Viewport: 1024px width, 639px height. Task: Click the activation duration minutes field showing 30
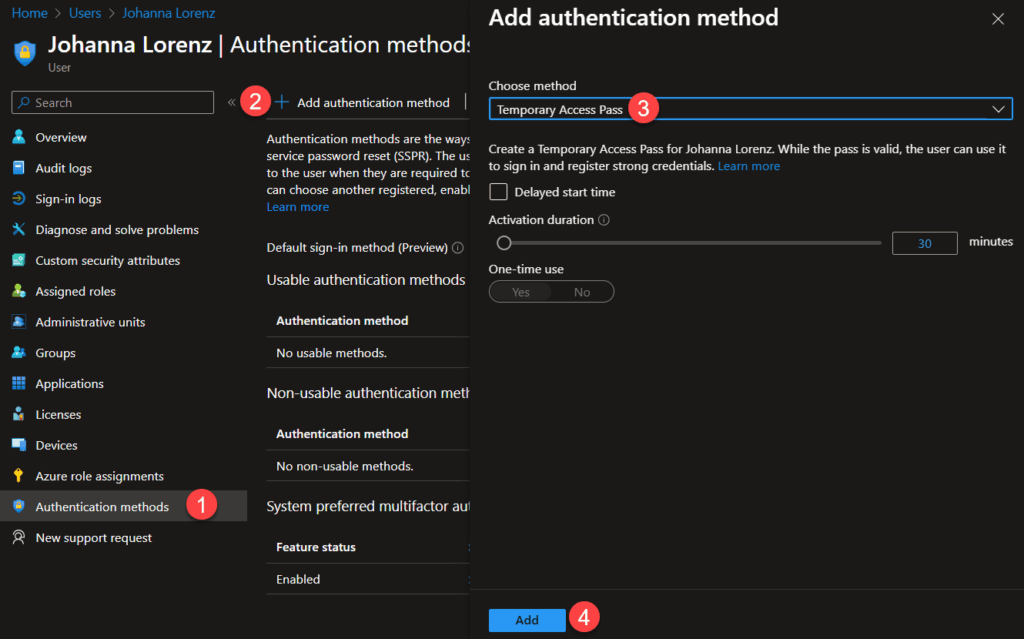(924, 243)
